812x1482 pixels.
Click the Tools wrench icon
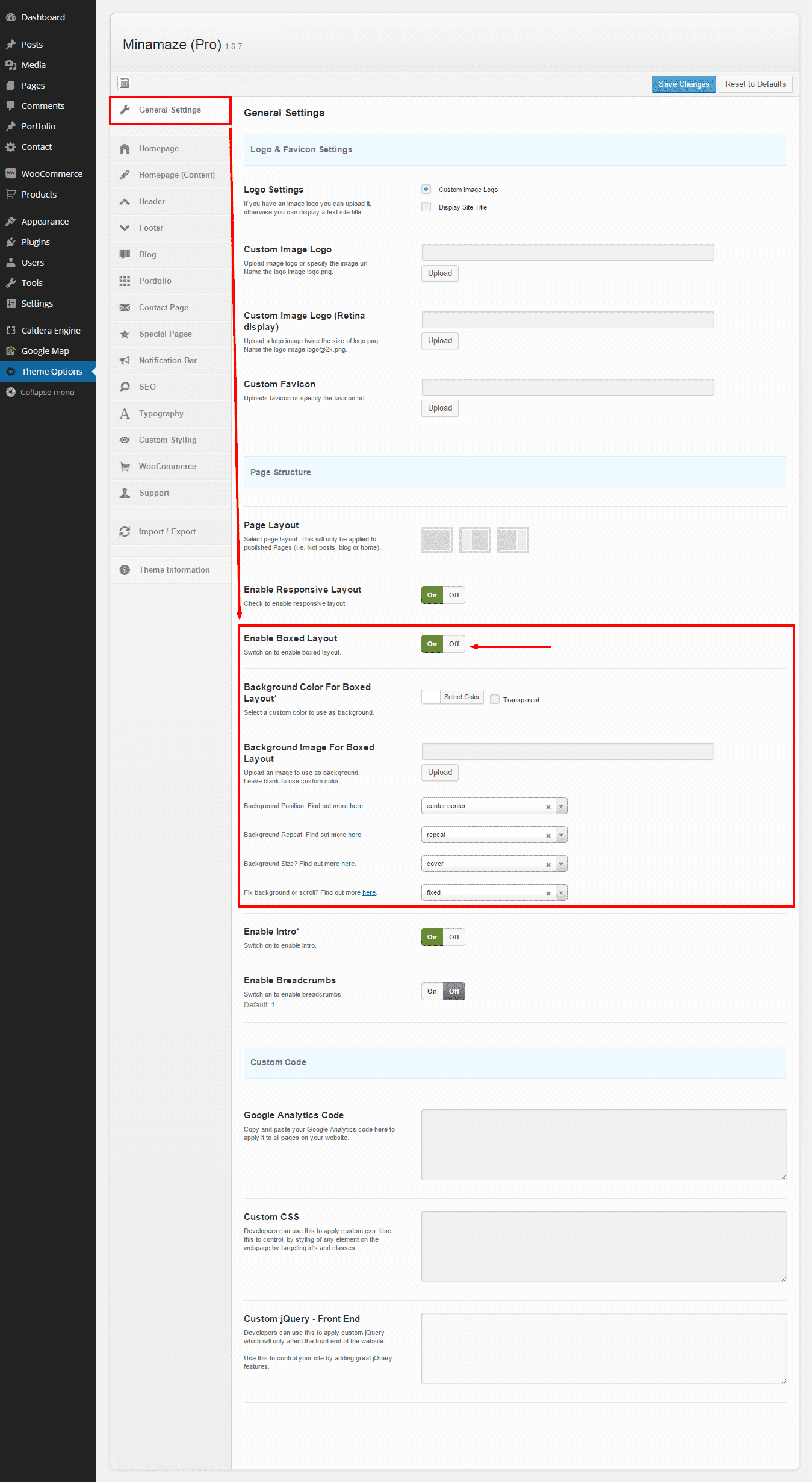coord(10,283)
